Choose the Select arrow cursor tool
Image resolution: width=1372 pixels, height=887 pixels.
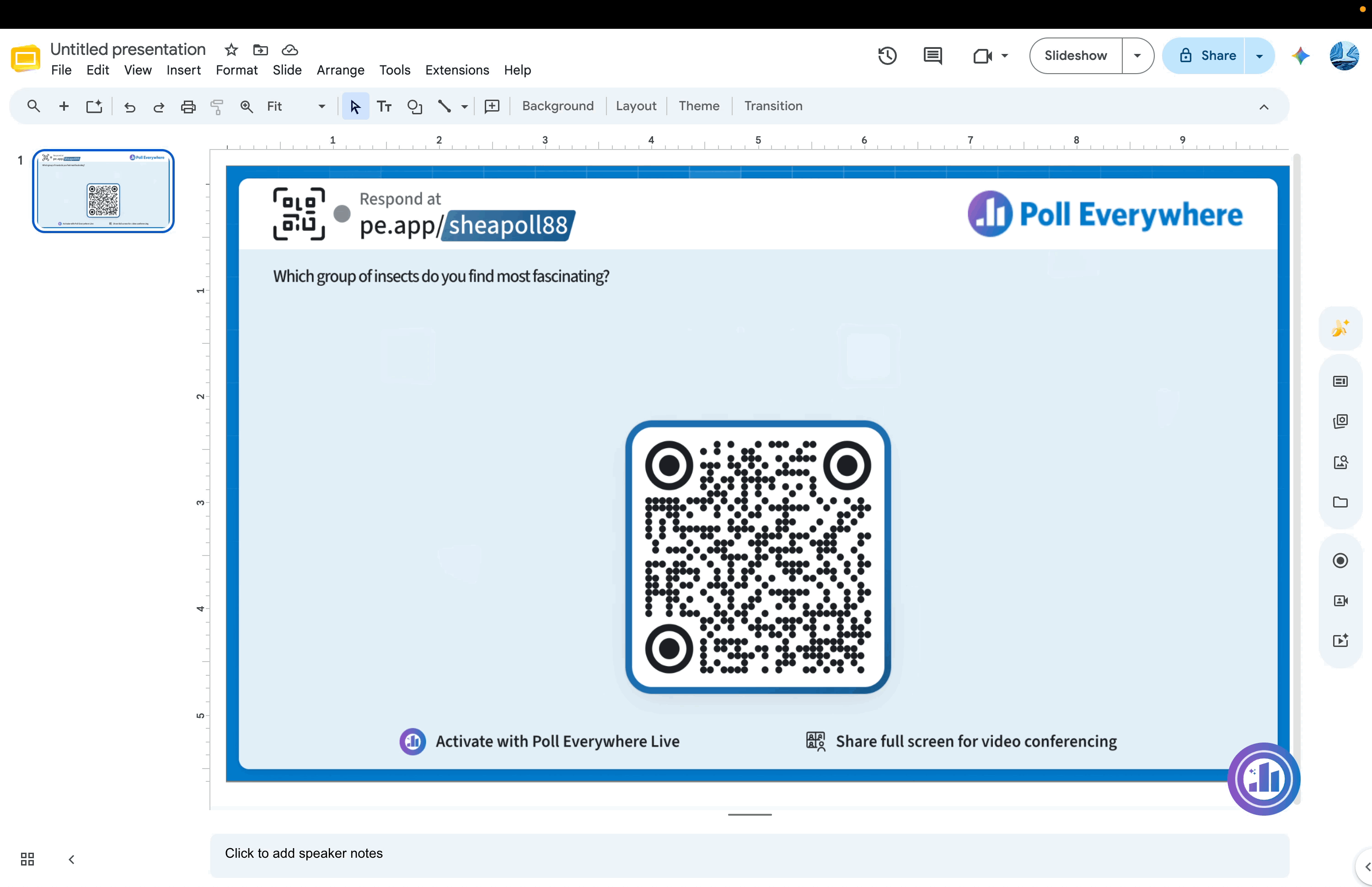pos(355,107)
